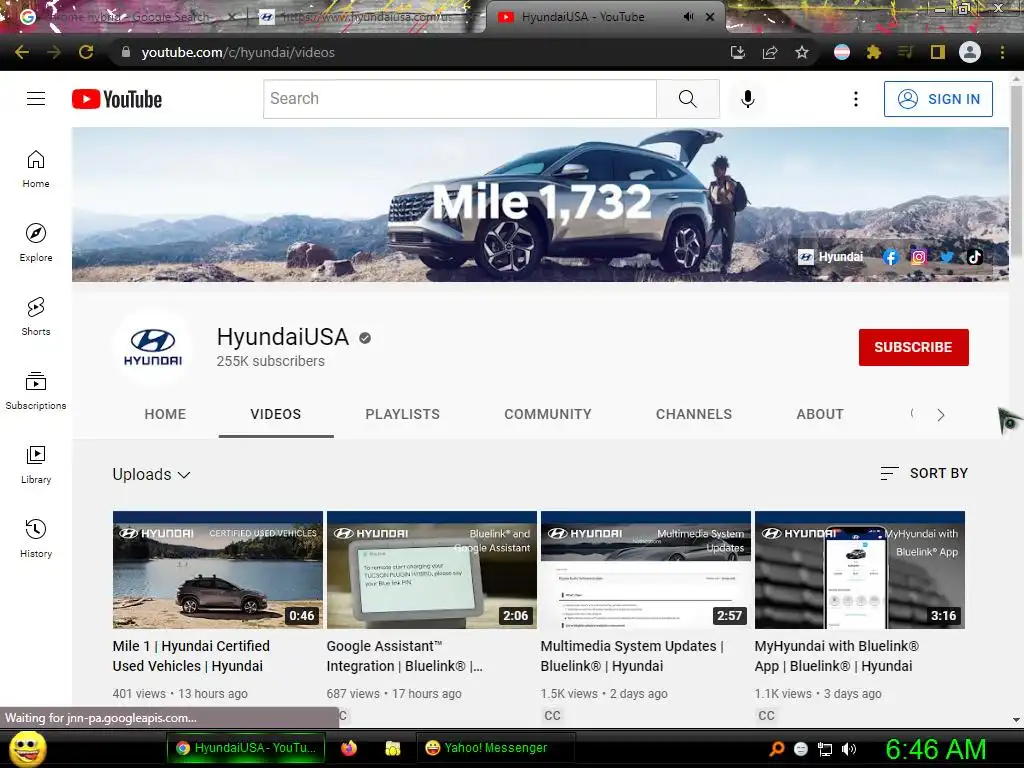Click title "Multimedia System Updates | Bluelink"

632,656
